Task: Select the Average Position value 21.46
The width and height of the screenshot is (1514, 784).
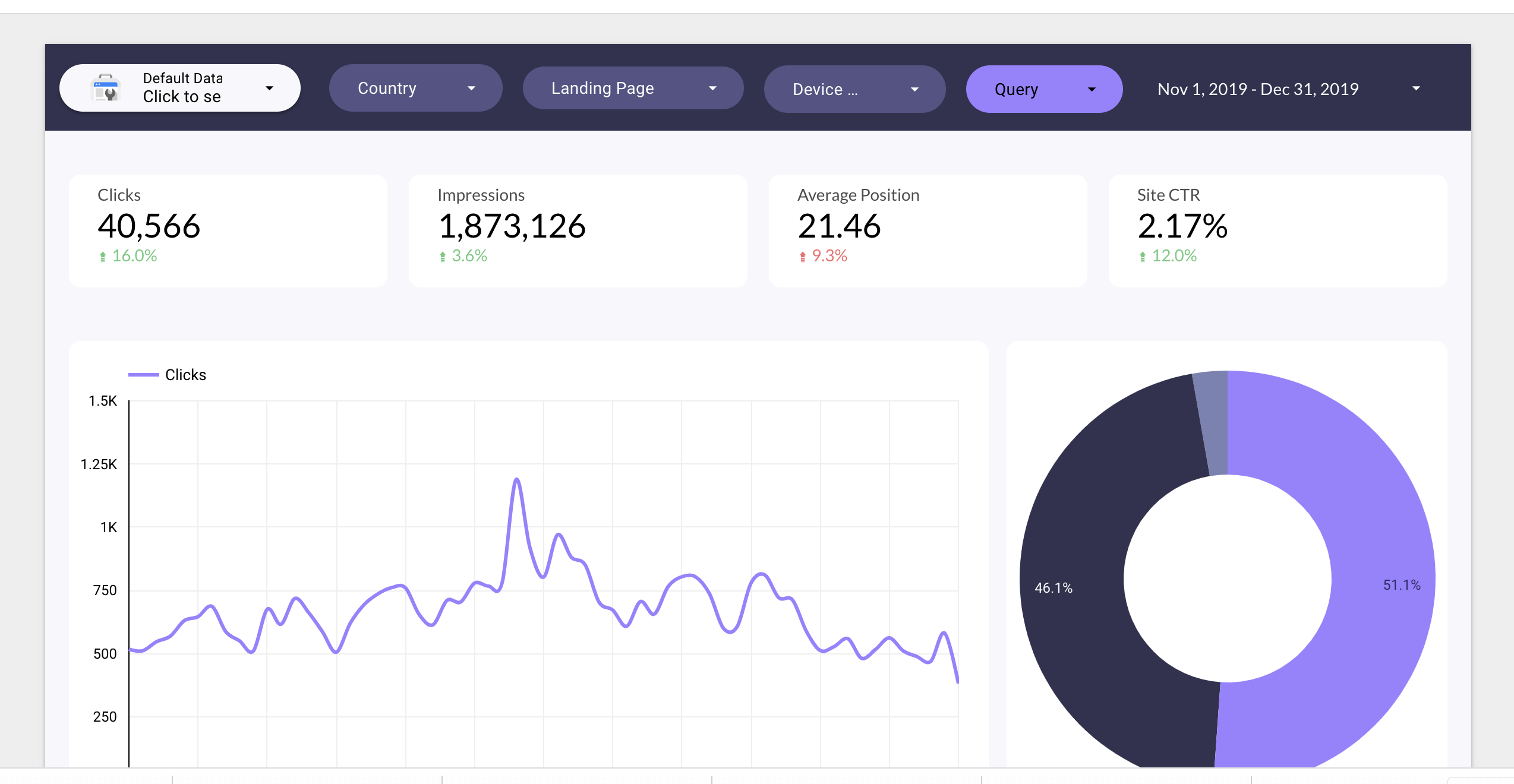Action: tap(839, 226)
